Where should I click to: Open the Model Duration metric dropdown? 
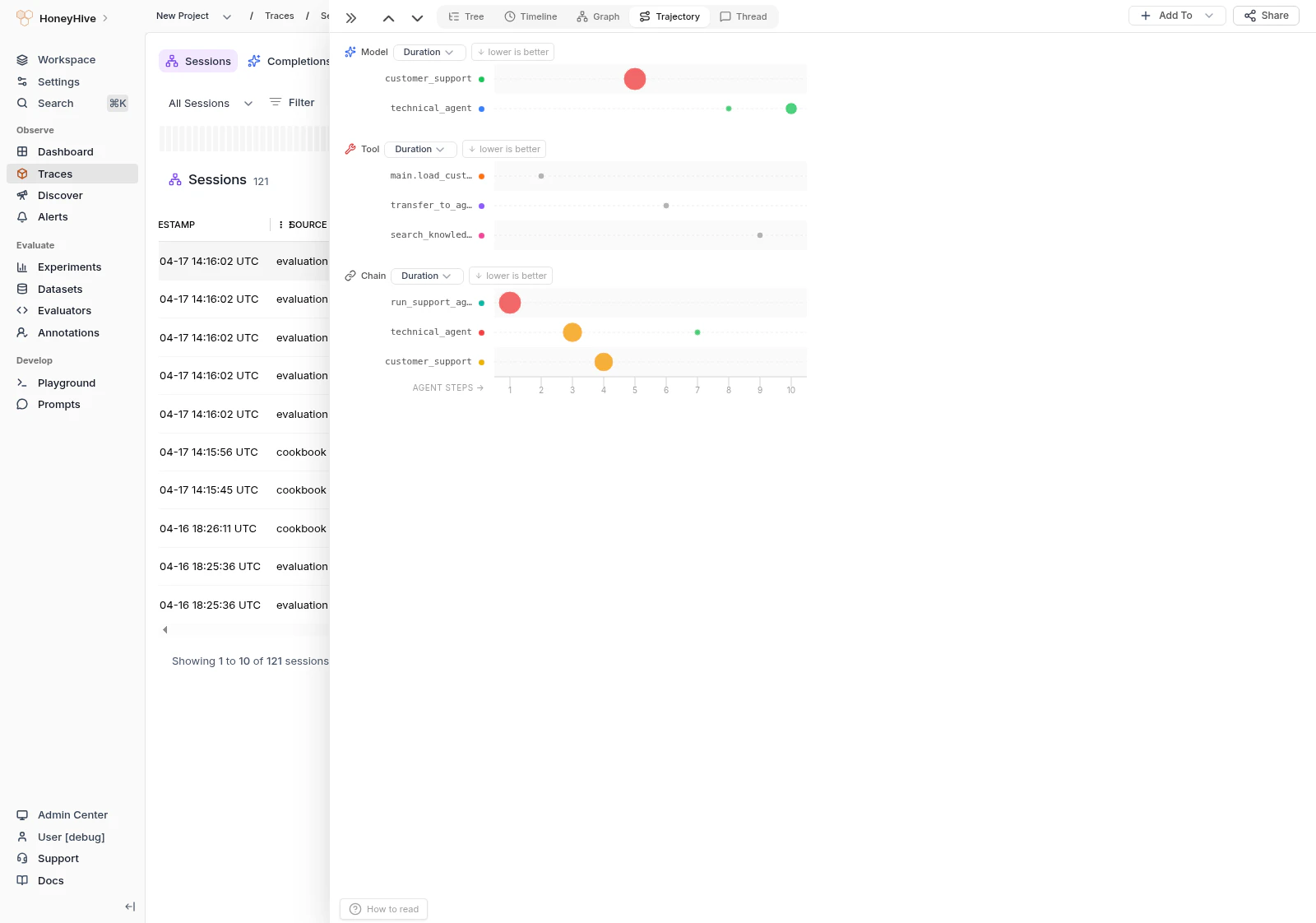point(429,52)
